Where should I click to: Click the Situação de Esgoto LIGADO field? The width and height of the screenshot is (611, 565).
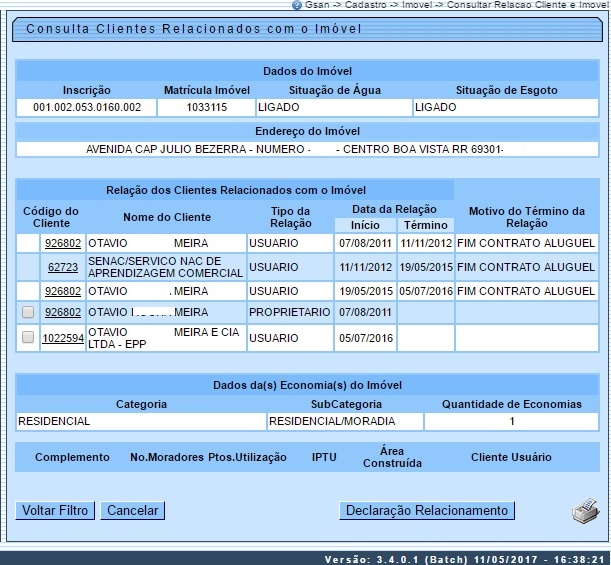coord(505,107)
